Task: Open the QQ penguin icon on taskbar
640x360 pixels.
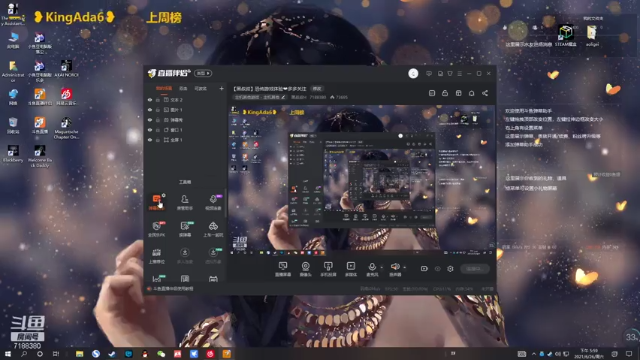Action: click(x=145, y=354)
